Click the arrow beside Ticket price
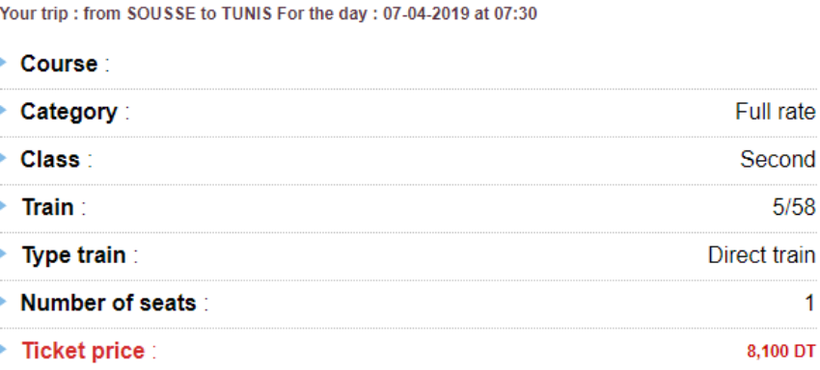The image size is (820, 370). coord(3,350)
